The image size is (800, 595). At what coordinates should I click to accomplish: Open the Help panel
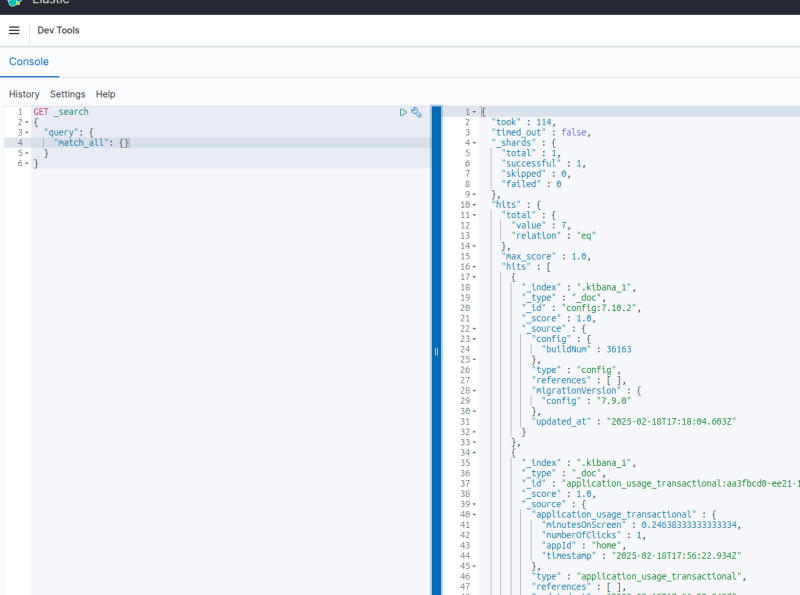[105, 94]
